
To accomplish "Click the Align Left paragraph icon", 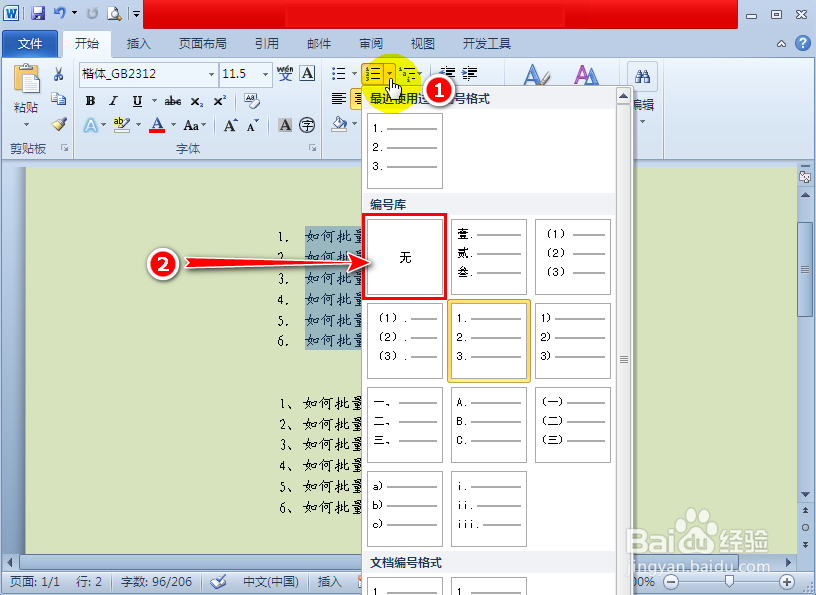I will coord(339,98).
